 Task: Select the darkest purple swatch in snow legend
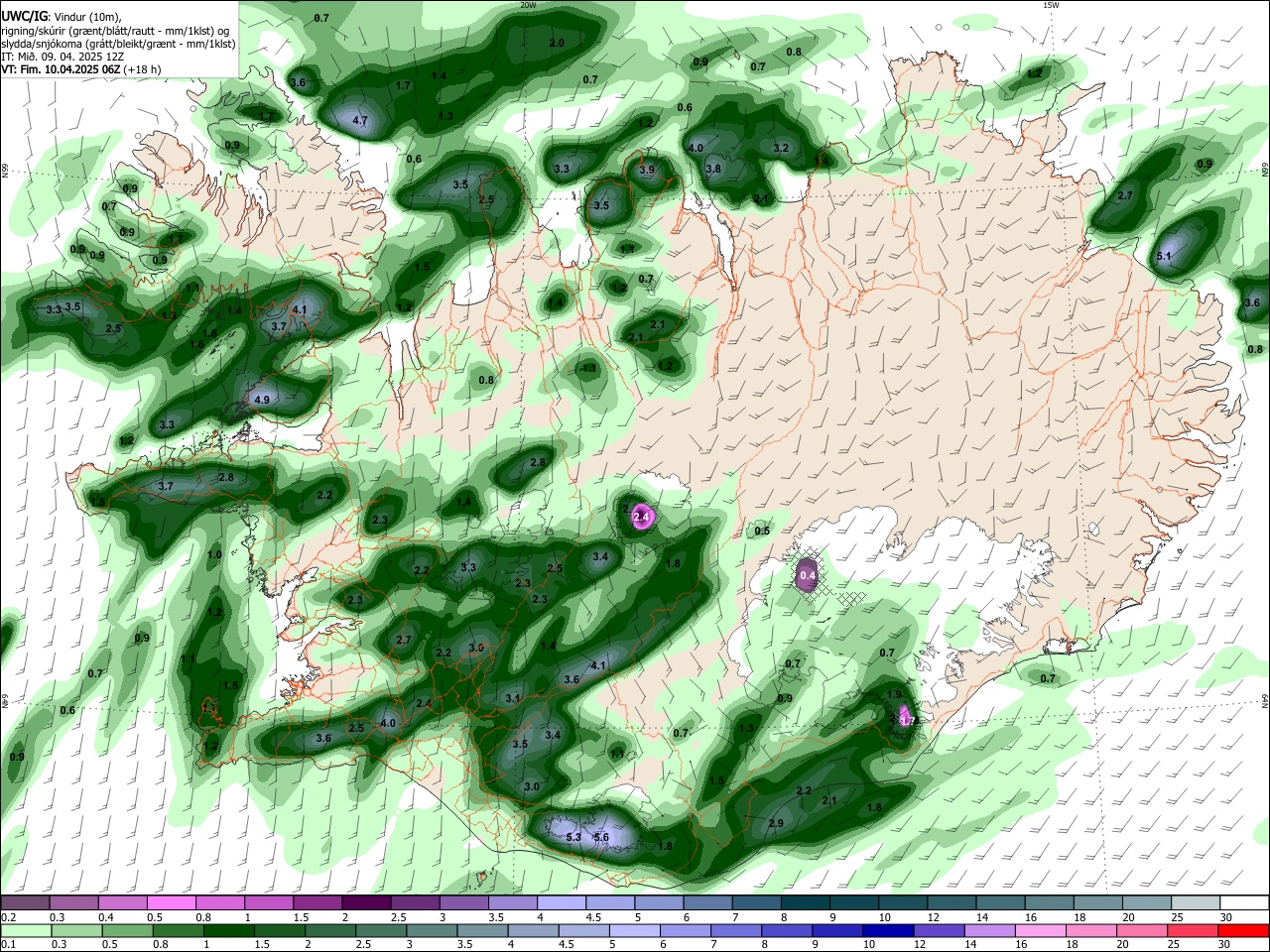(x=365, y=902)
